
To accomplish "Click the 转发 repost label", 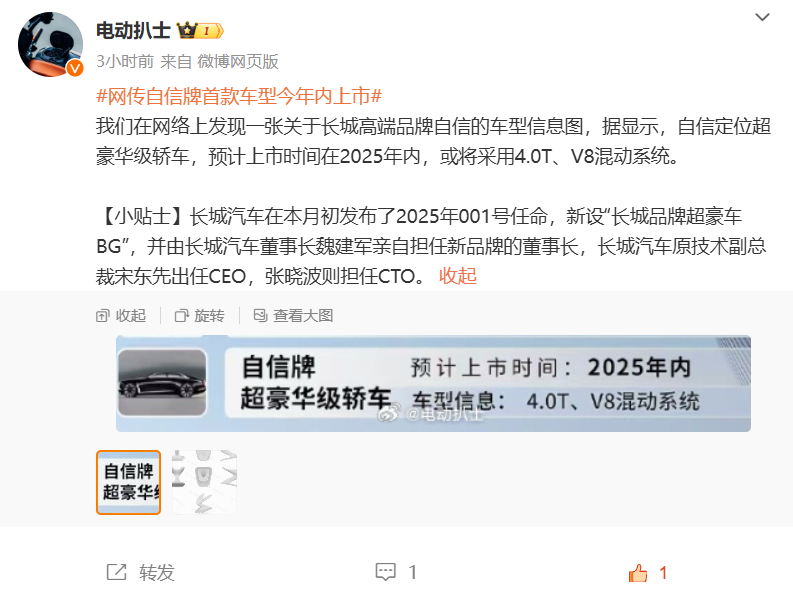I will (157, 573).
